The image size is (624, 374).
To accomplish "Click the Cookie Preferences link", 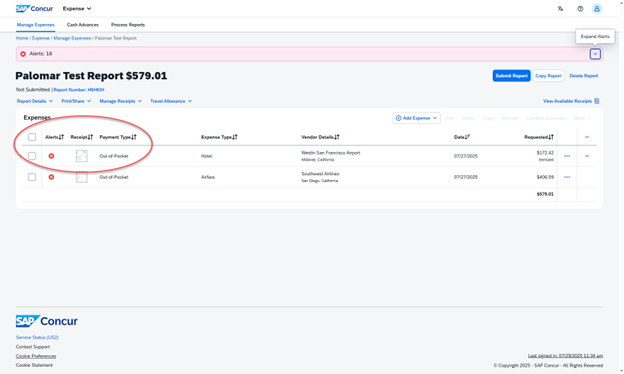I will tap(36, 356).
